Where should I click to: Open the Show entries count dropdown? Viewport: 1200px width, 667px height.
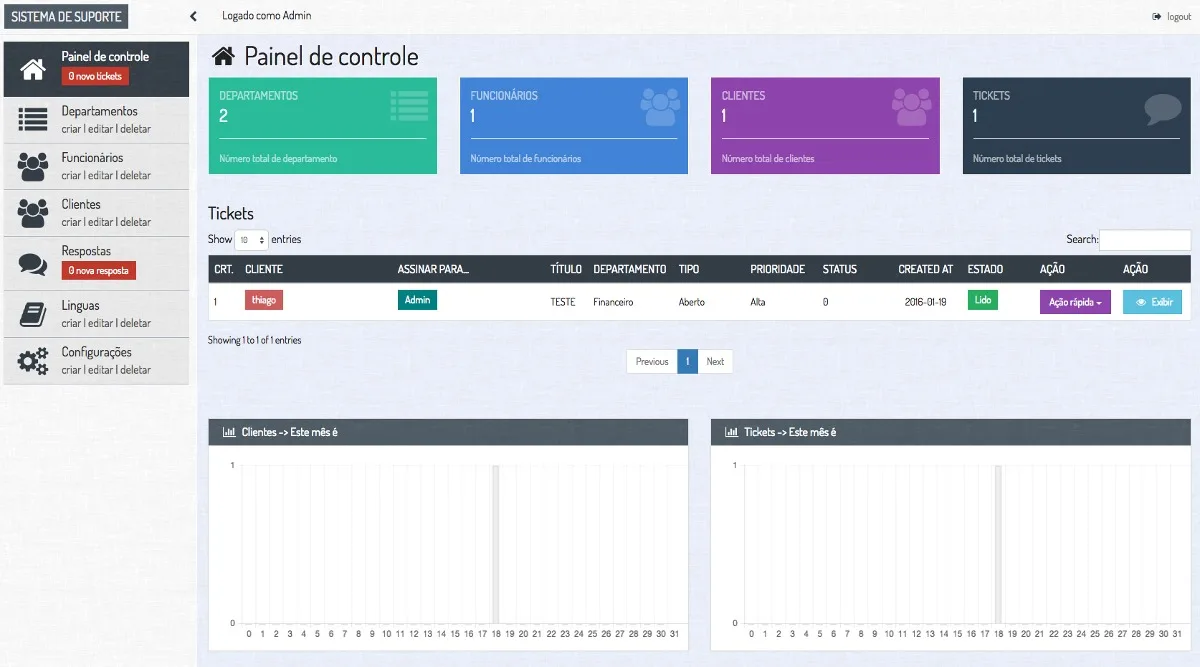(251, 240)
